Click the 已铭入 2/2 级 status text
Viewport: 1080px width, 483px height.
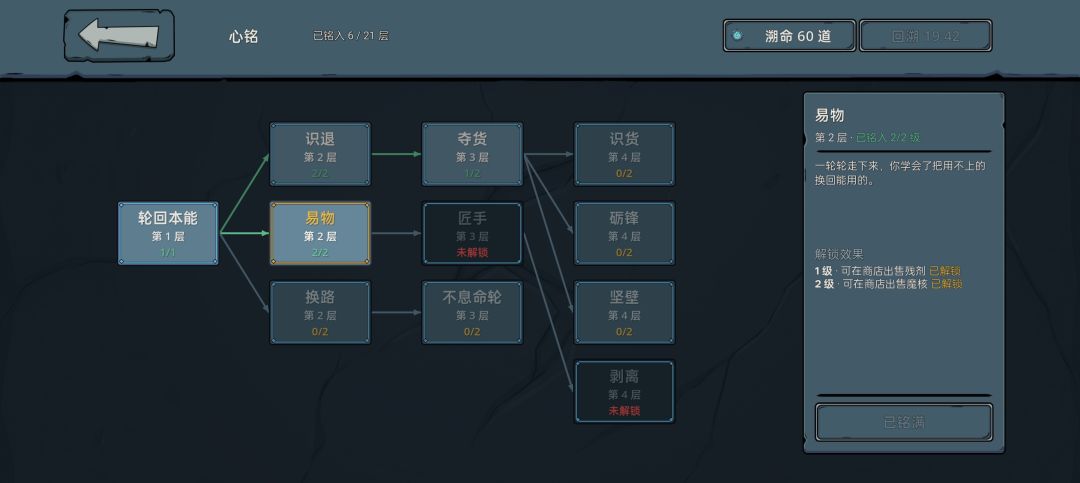pos(888,138)
